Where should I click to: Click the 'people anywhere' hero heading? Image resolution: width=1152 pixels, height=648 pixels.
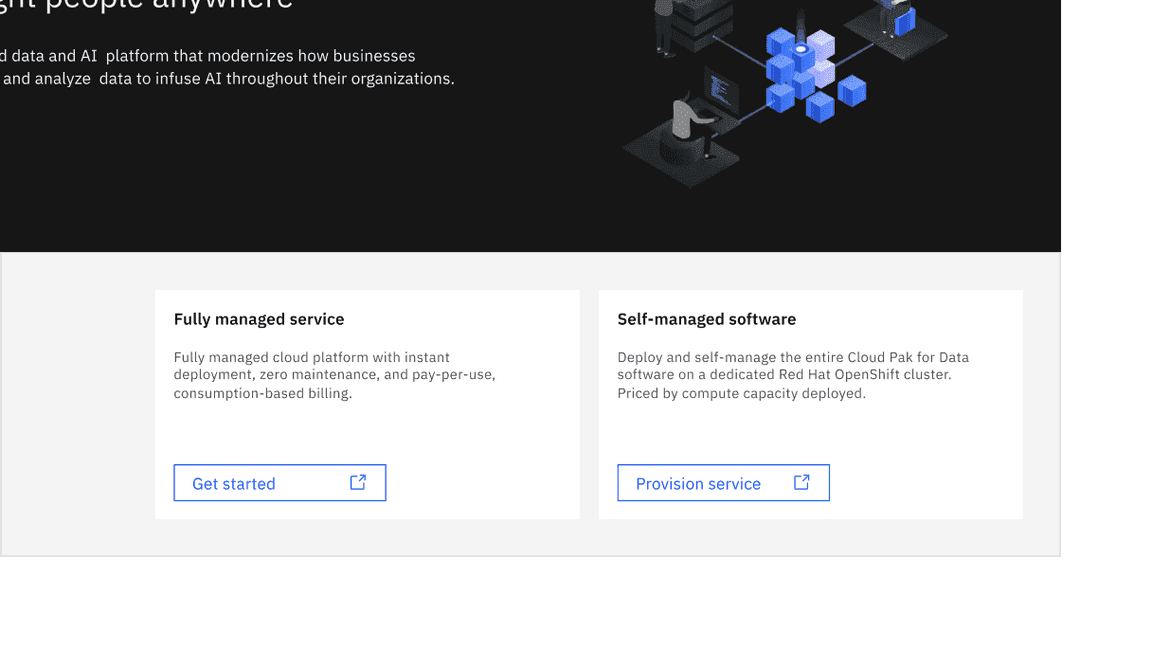click(x=150, y=5)
